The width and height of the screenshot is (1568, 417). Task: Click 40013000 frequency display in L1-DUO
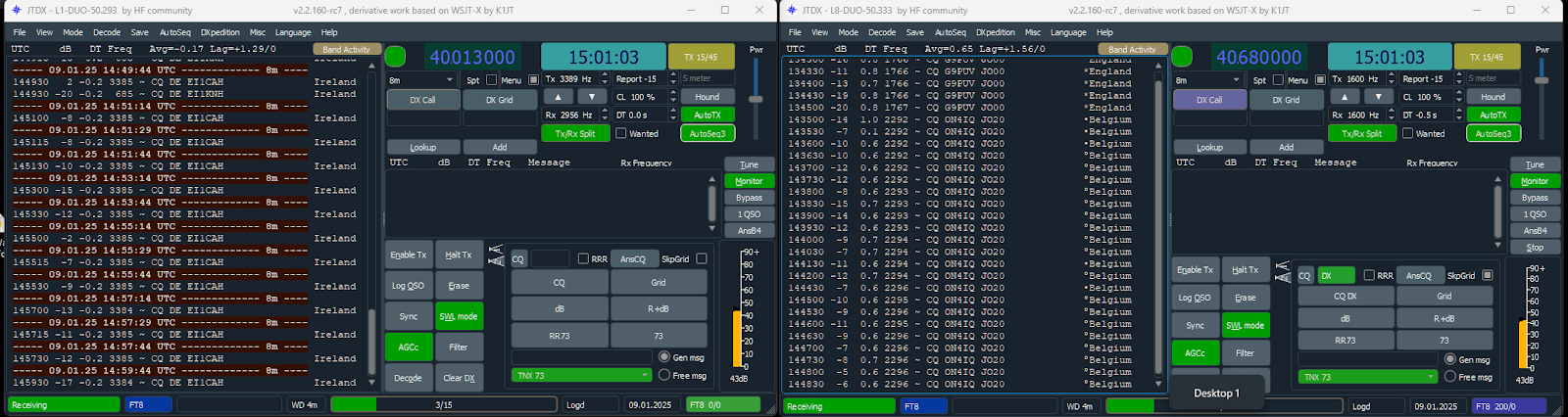472,57
